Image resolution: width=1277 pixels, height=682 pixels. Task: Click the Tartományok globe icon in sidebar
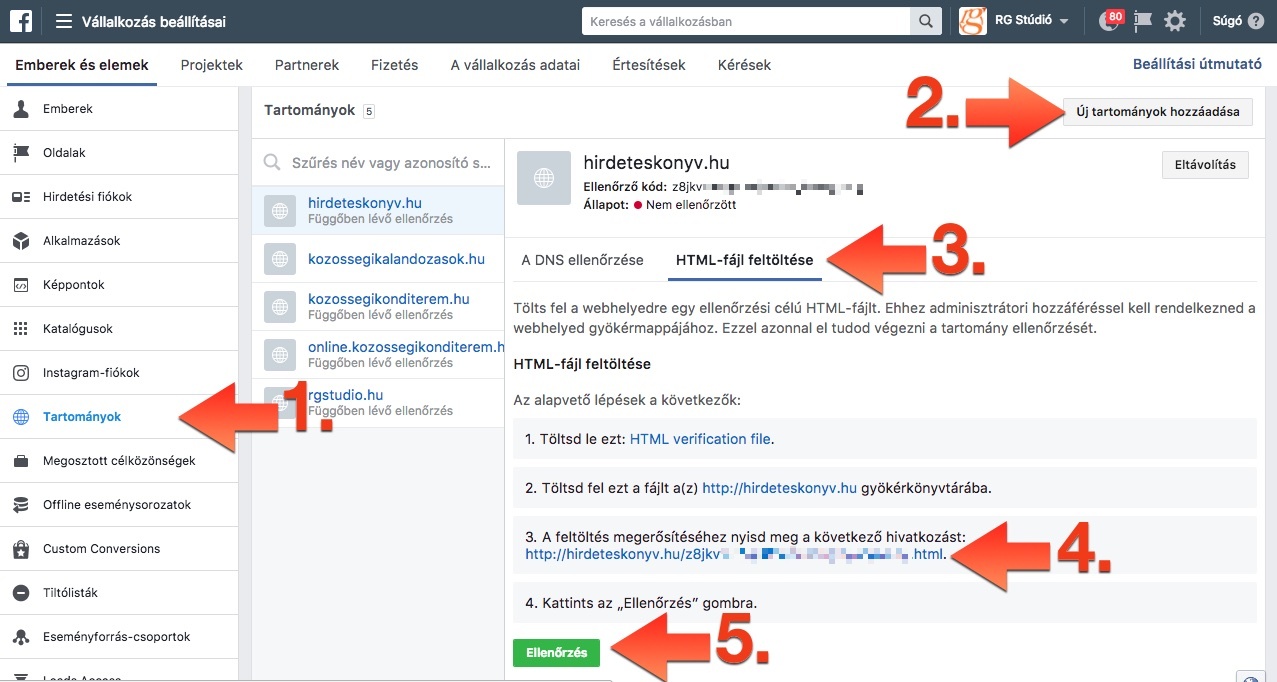point(20,417)
